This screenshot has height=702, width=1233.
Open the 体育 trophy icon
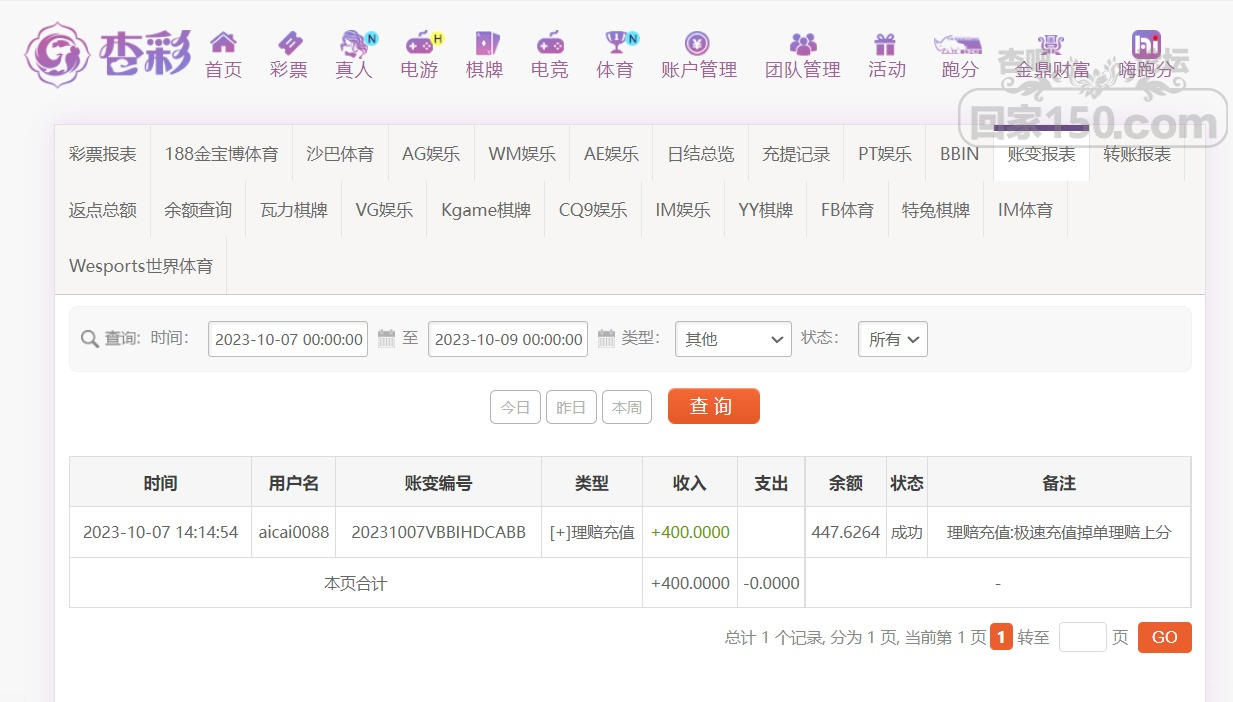(x=616, y=43)
